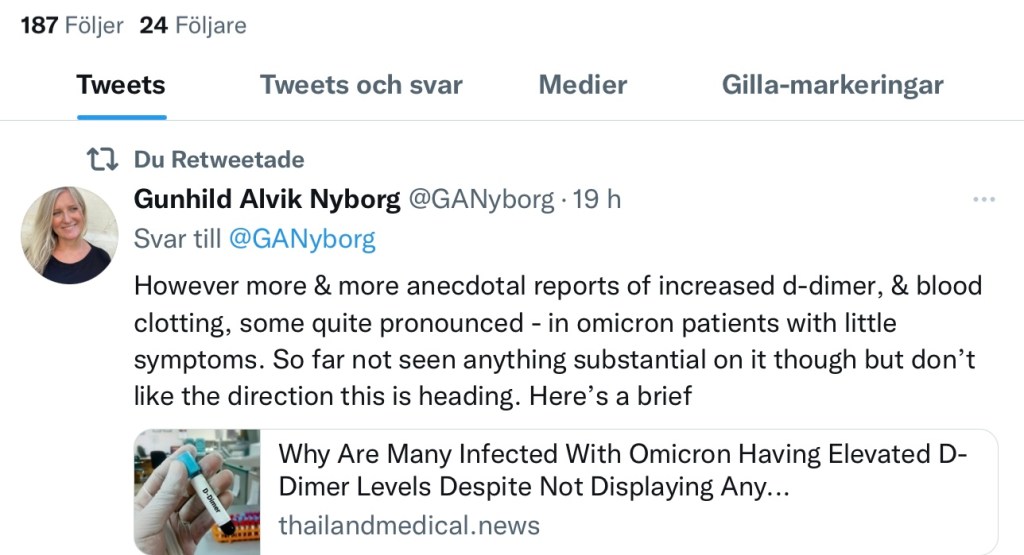Go to the Gilla-markeringar tab
Image resolution: width=1024 pixels, height=555 pixels.
[x=832, y=85]
